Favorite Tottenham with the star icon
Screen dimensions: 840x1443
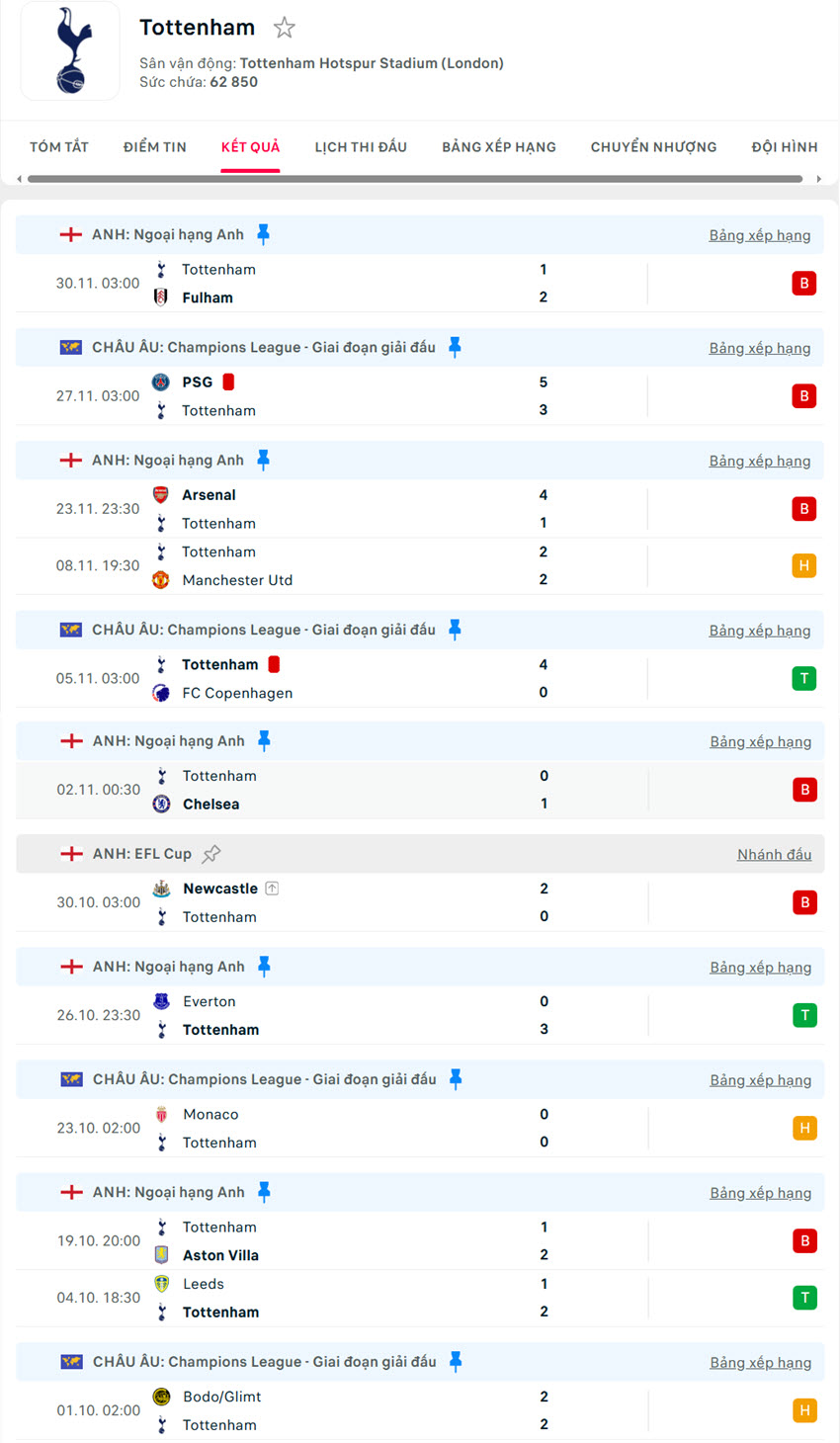tap(285, 28)
